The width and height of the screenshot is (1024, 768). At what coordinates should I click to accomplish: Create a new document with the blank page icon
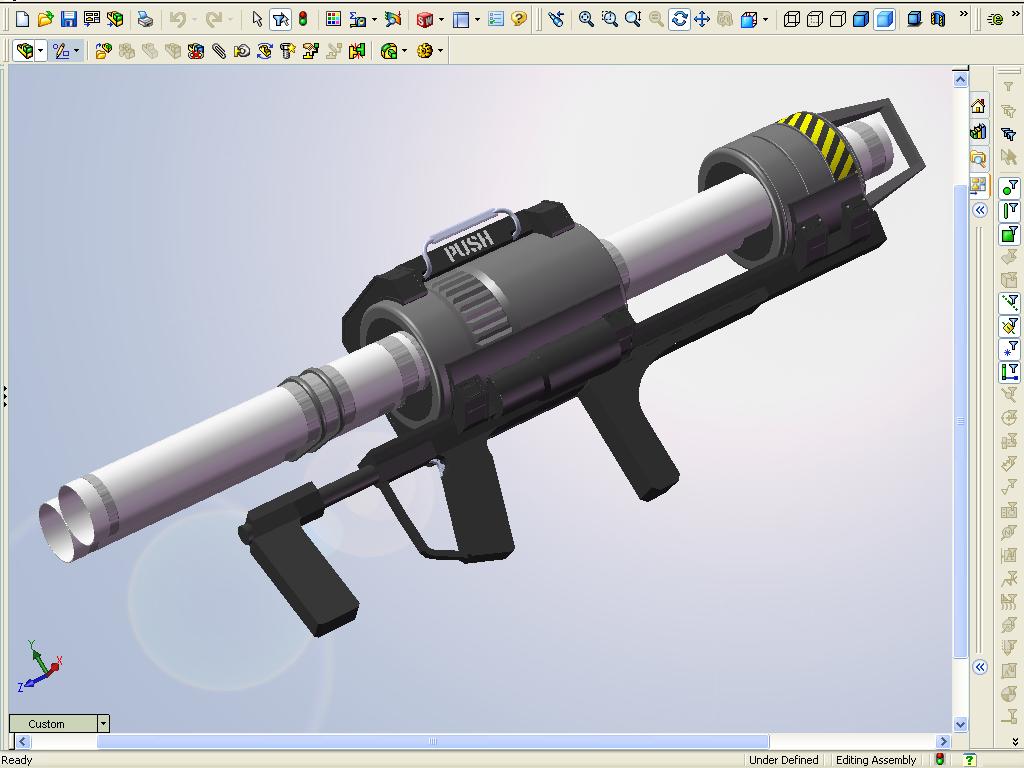coord(22,19)
